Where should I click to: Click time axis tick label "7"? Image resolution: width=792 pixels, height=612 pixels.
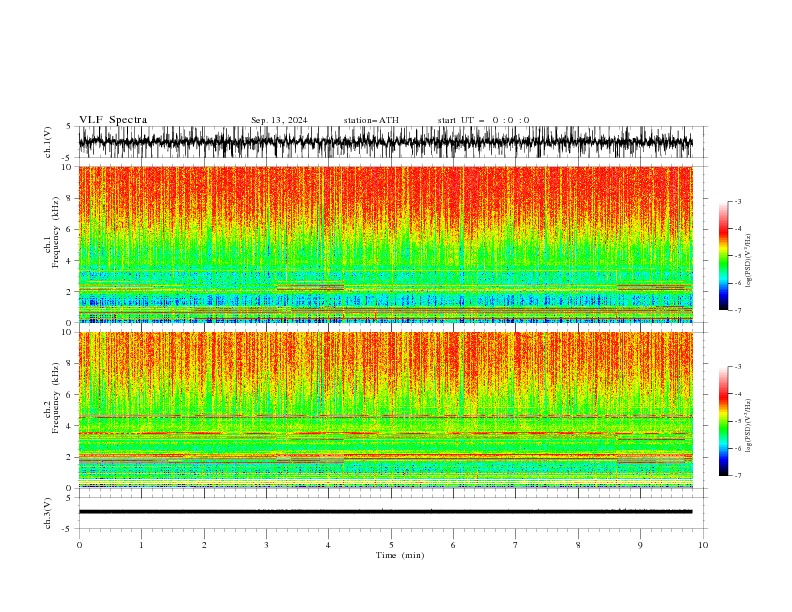click(516, 545)
